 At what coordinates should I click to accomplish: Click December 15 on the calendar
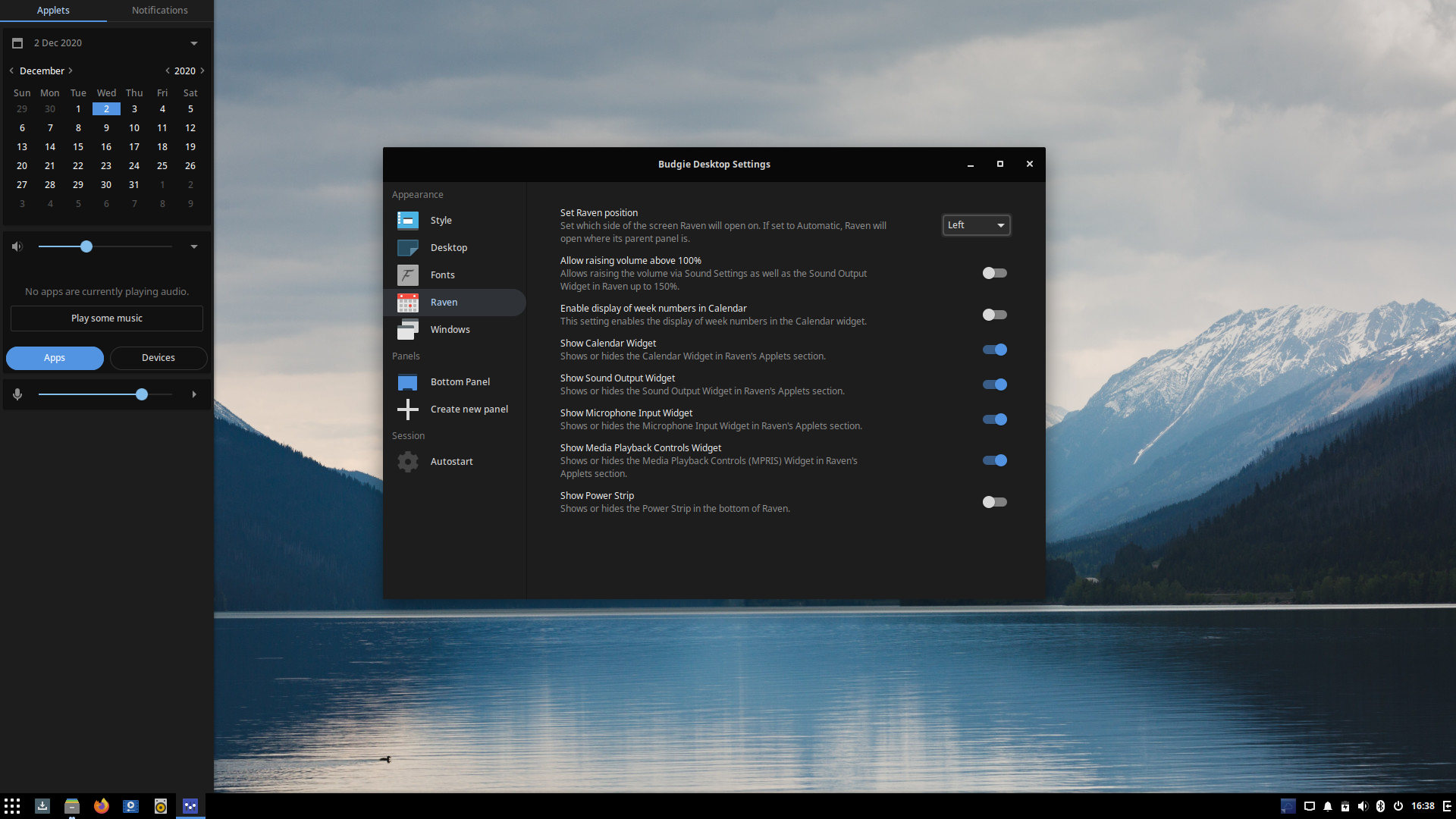tap(78, 146)
